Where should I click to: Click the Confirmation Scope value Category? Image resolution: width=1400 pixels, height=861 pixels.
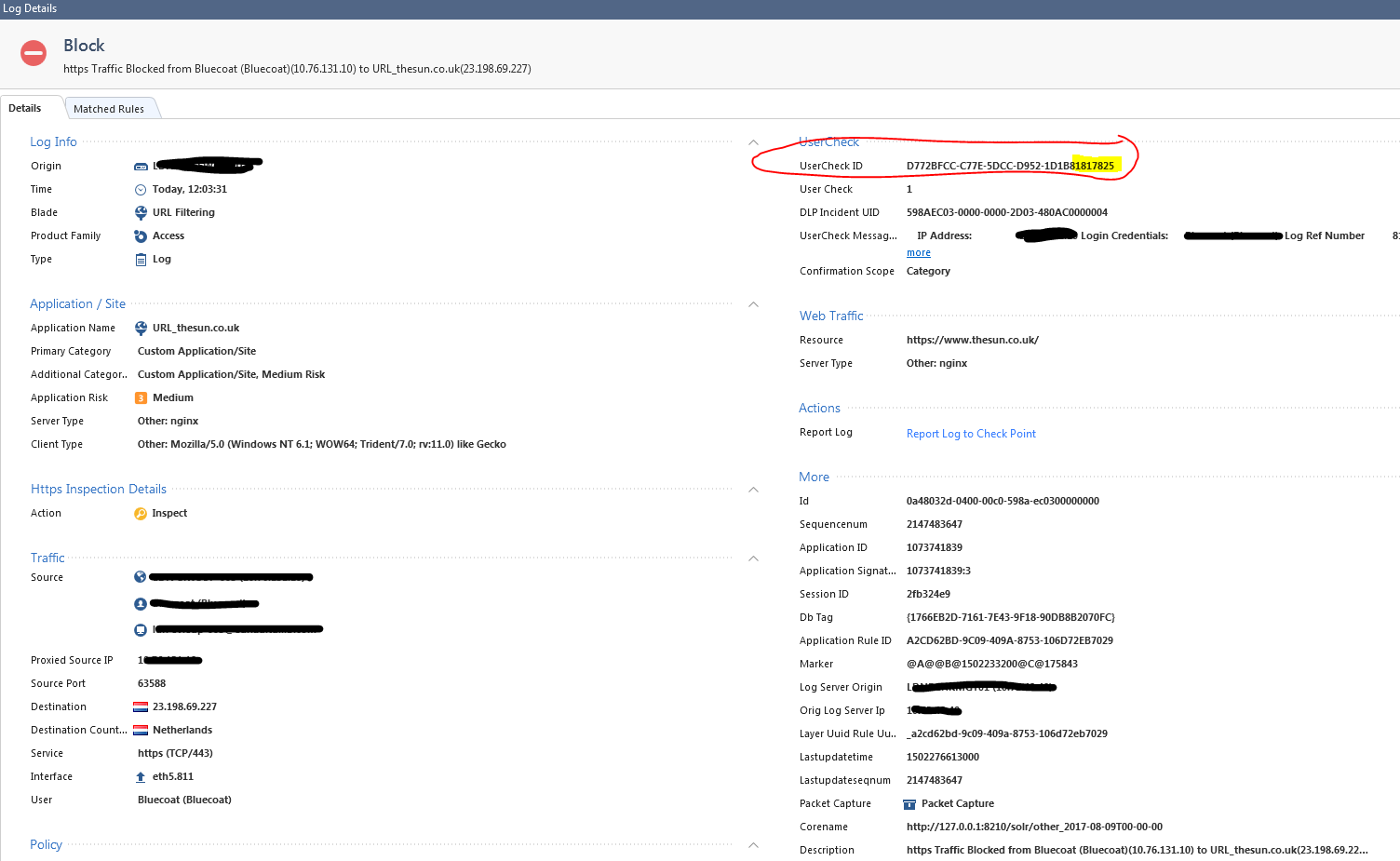(928, 272)
